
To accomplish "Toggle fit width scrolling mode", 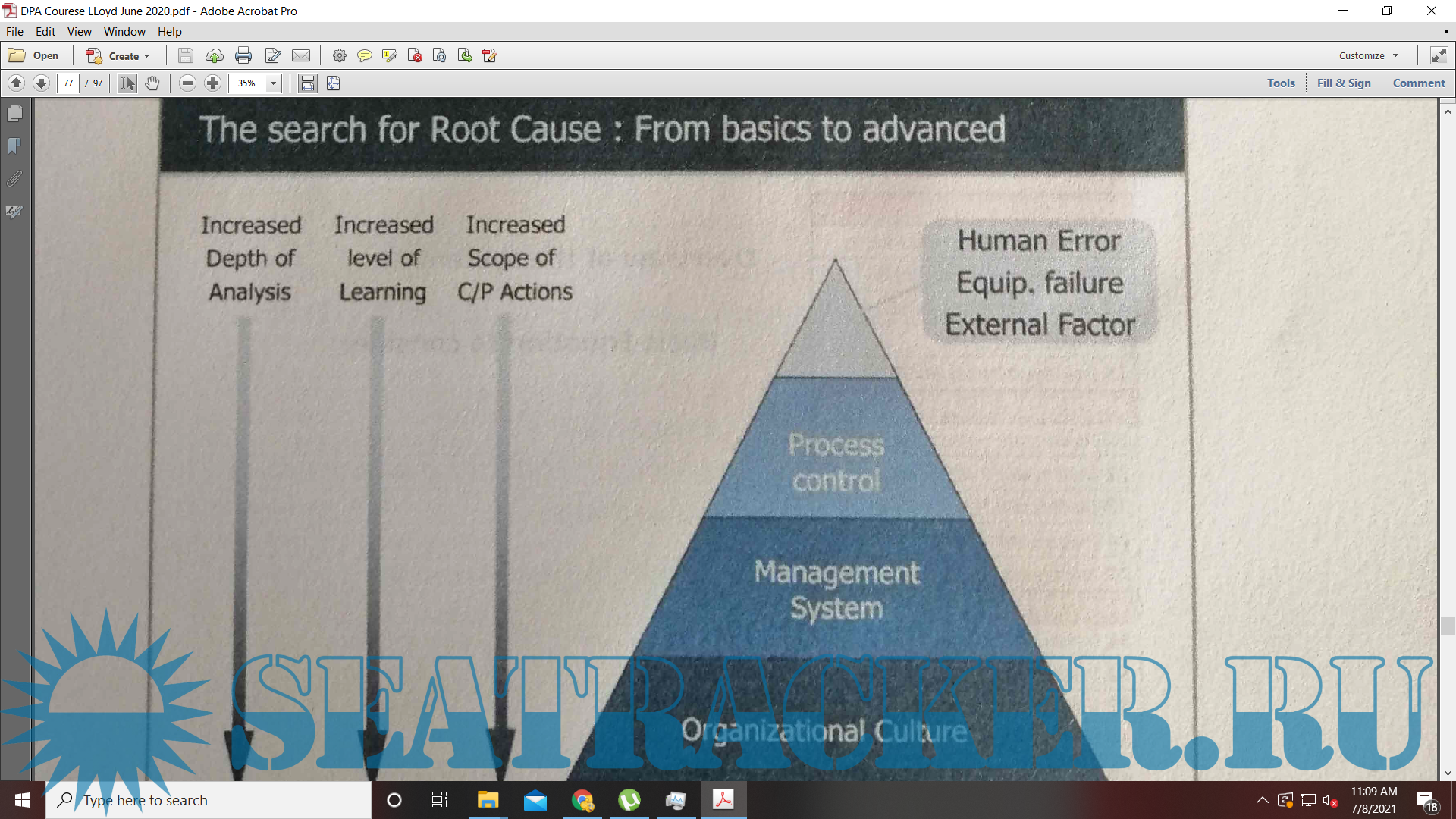I will click(307, 83).
